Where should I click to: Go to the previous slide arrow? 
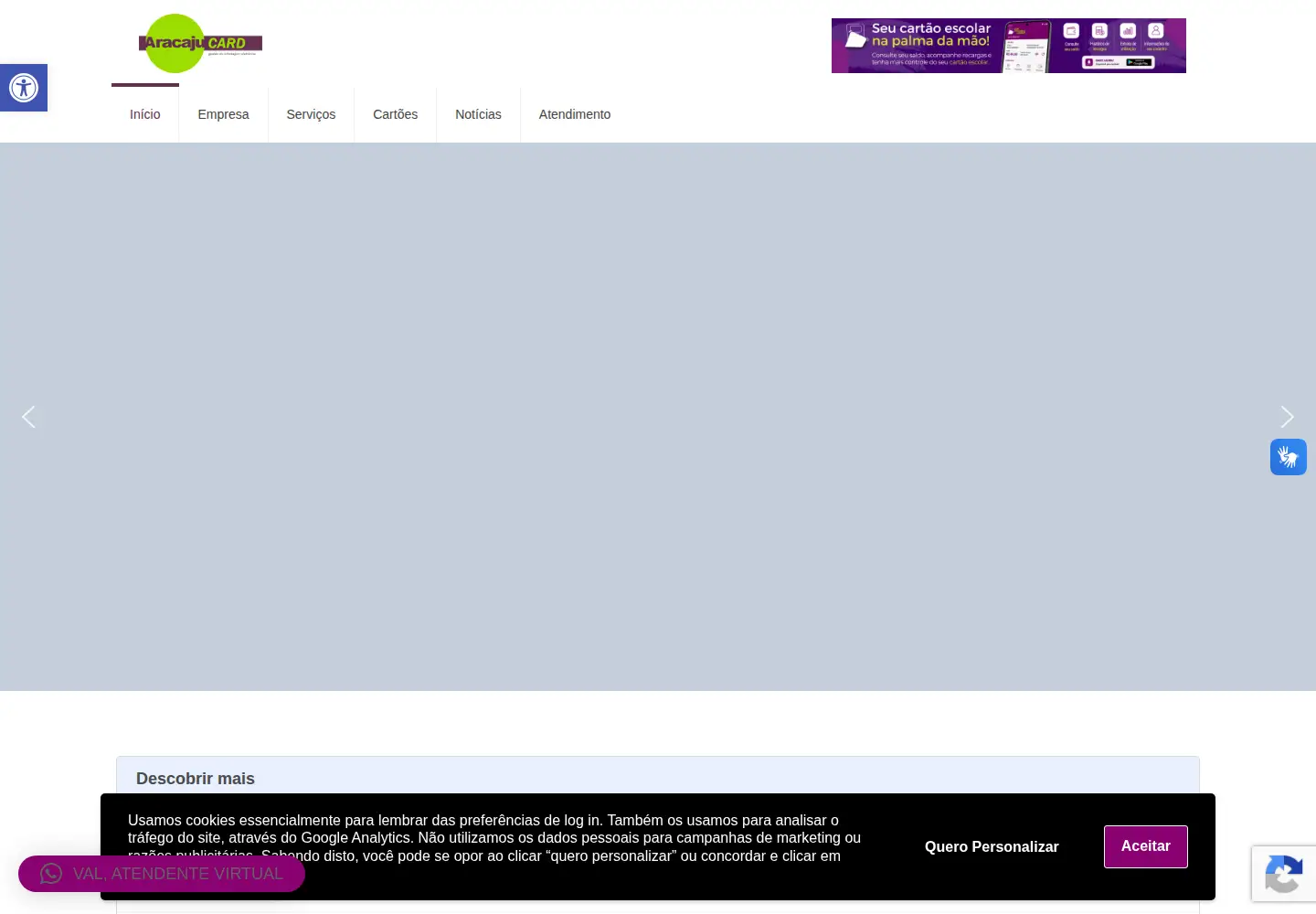tap(28, 417)
